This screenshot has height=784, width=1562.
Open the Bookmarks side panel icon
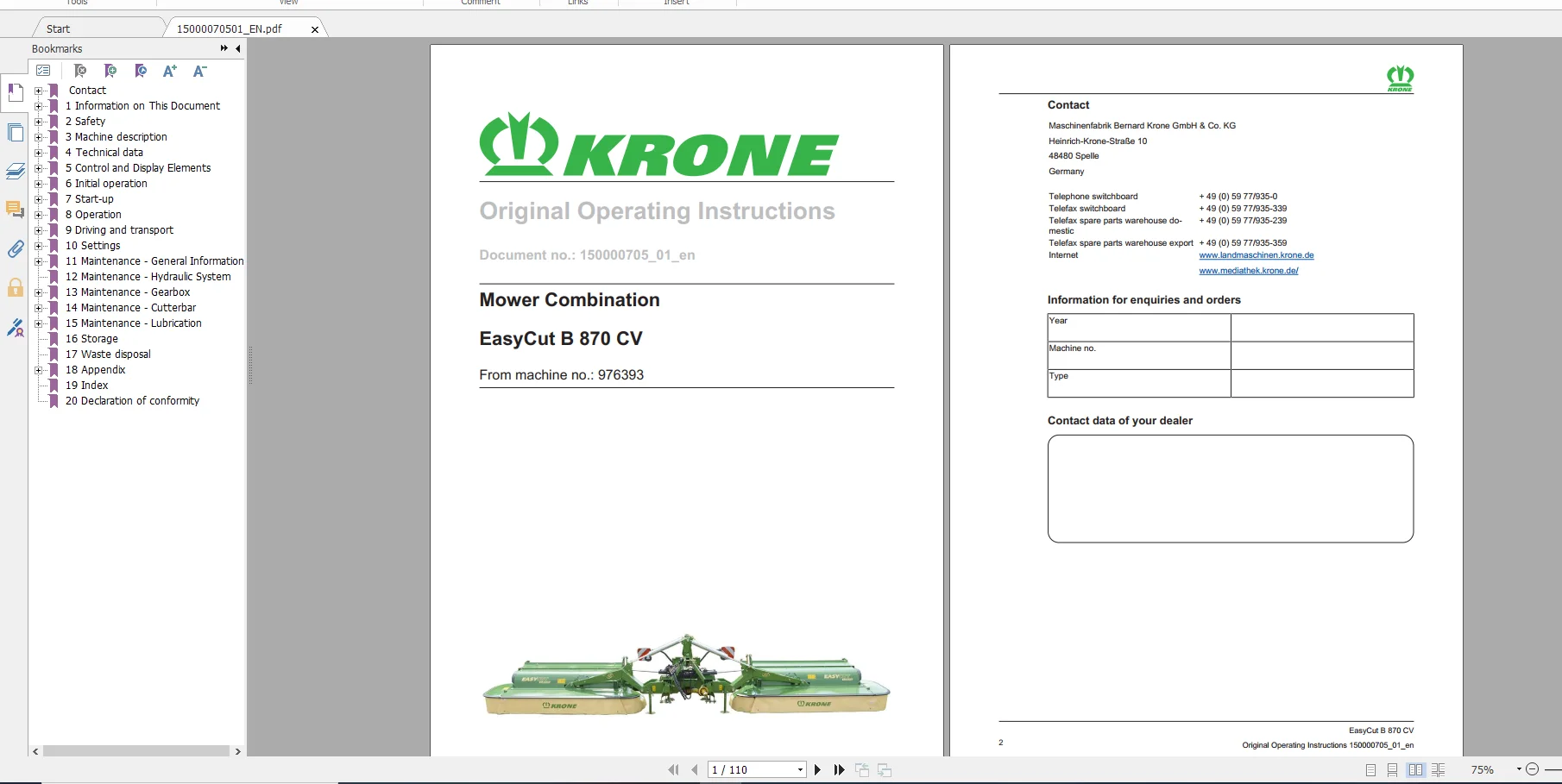pyautogui.click(x=15, y=92)
